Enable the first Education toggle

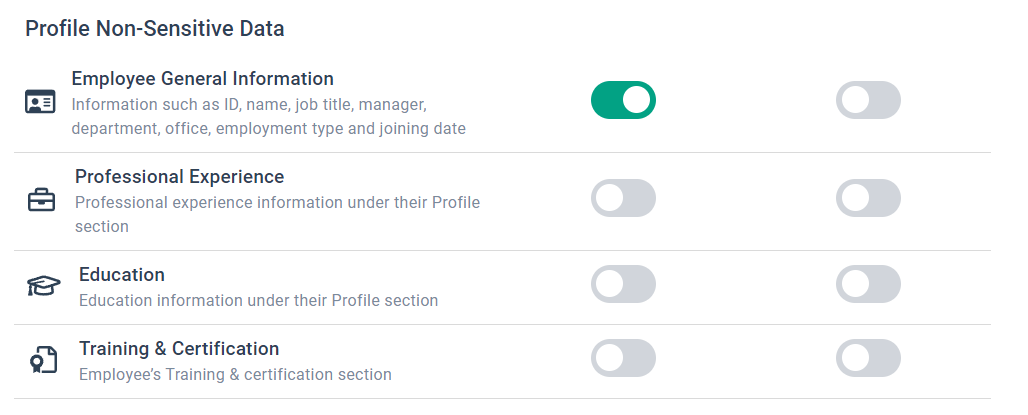coord(623,284)
